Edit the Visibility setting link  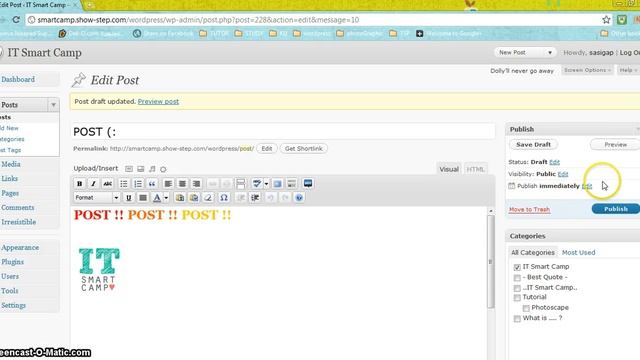point(563,174)
